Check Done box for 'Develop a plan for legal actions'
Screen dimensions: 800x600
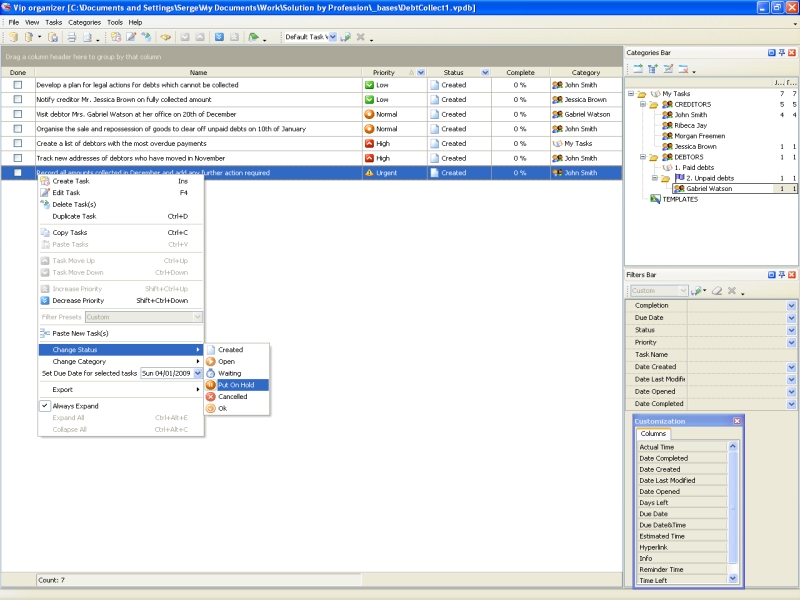[18, 86]
